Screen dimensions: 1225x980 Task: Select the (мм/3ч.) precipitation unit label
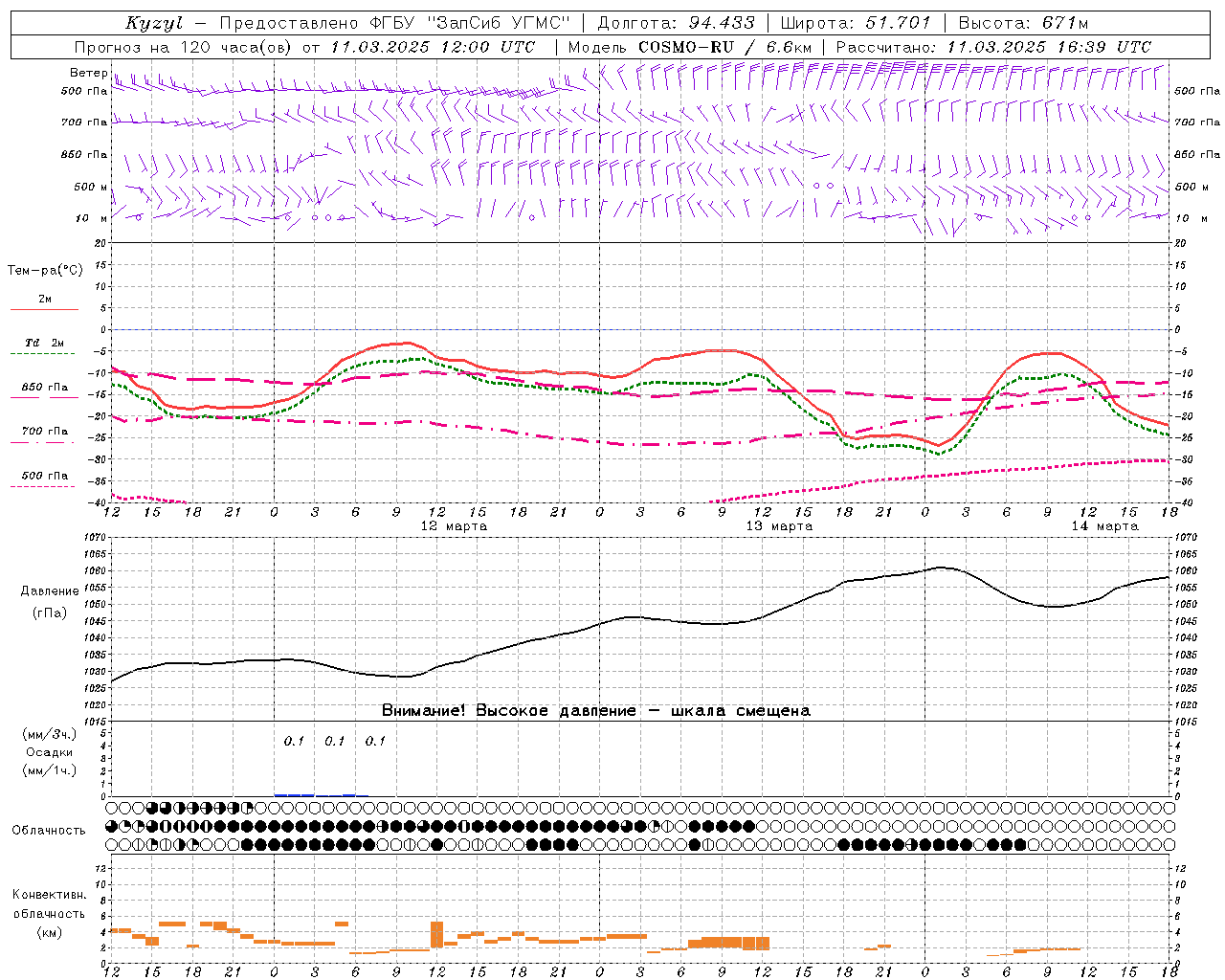coord(49,734)
